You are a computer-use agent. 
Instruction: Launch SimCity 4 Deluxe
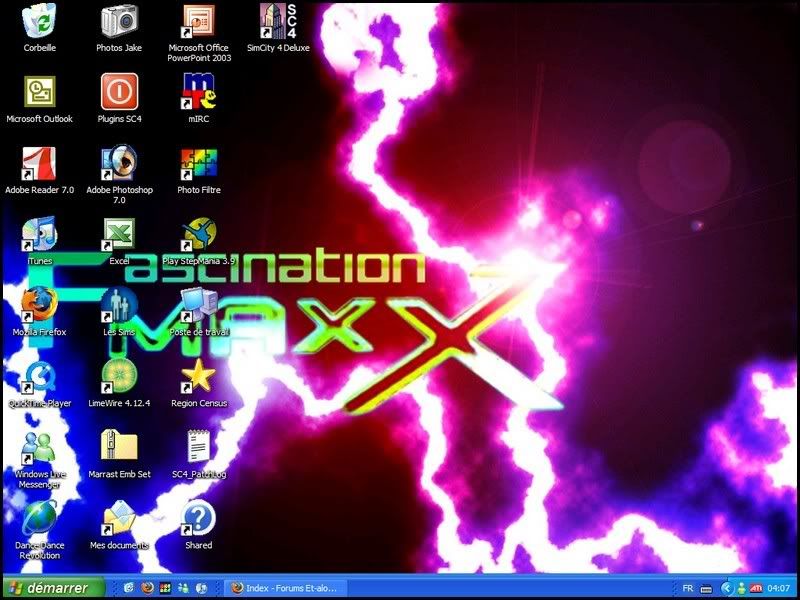coord(272,22)
